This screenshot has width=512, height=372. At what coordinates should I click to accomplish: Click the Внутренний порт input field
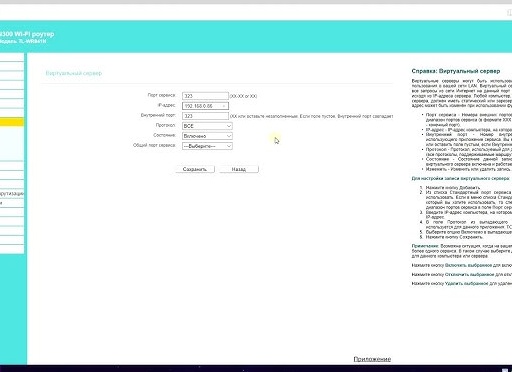205,116
